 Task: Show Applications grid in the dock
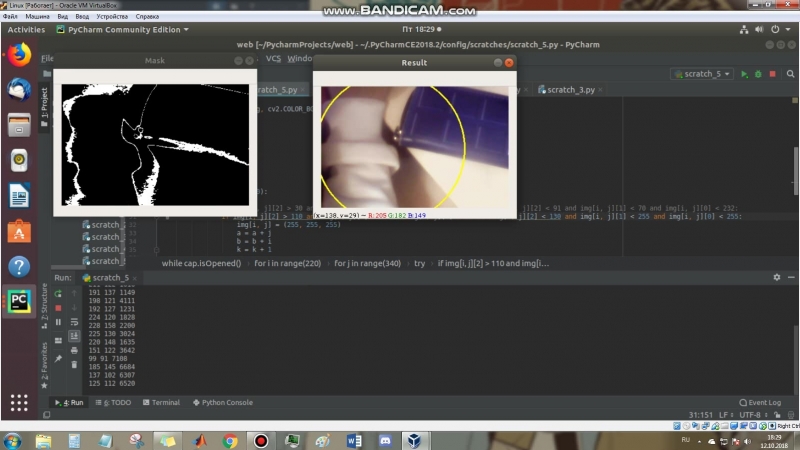tap(19, 403)
